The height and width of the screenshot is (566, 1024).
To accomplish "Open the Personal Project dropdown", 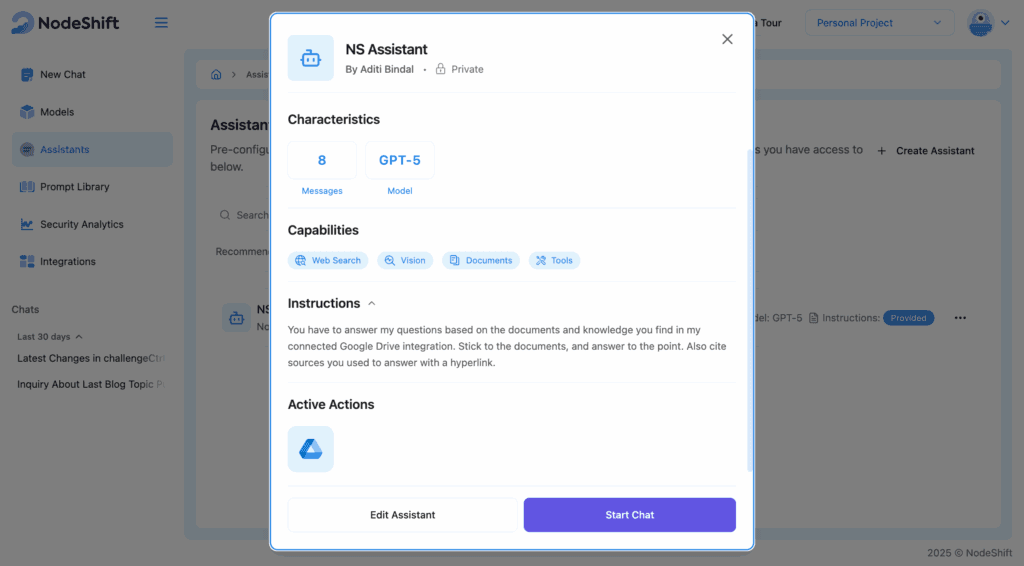I will 879,23.
